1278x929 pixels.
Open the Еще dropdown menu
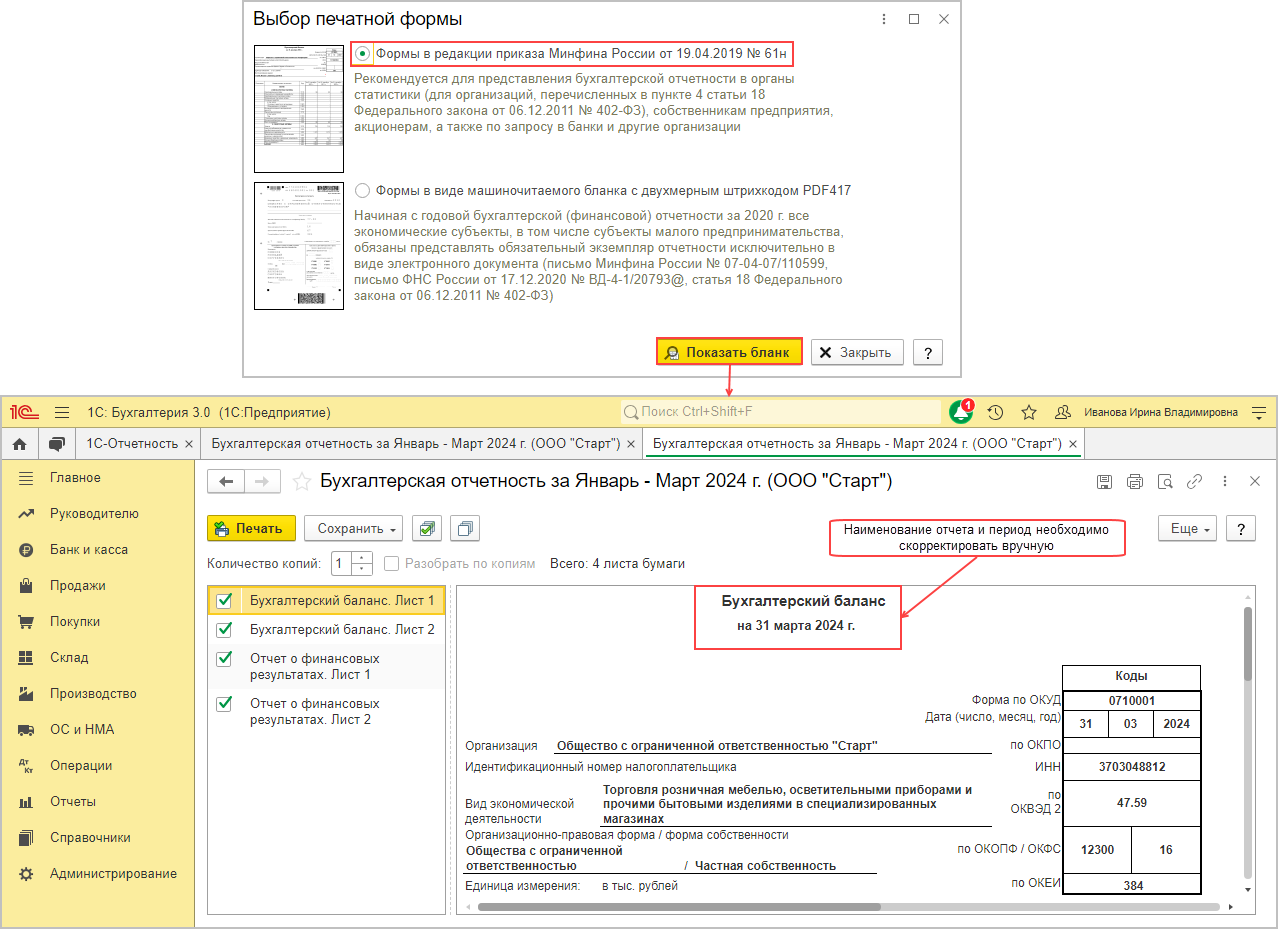pos(1187,529)
